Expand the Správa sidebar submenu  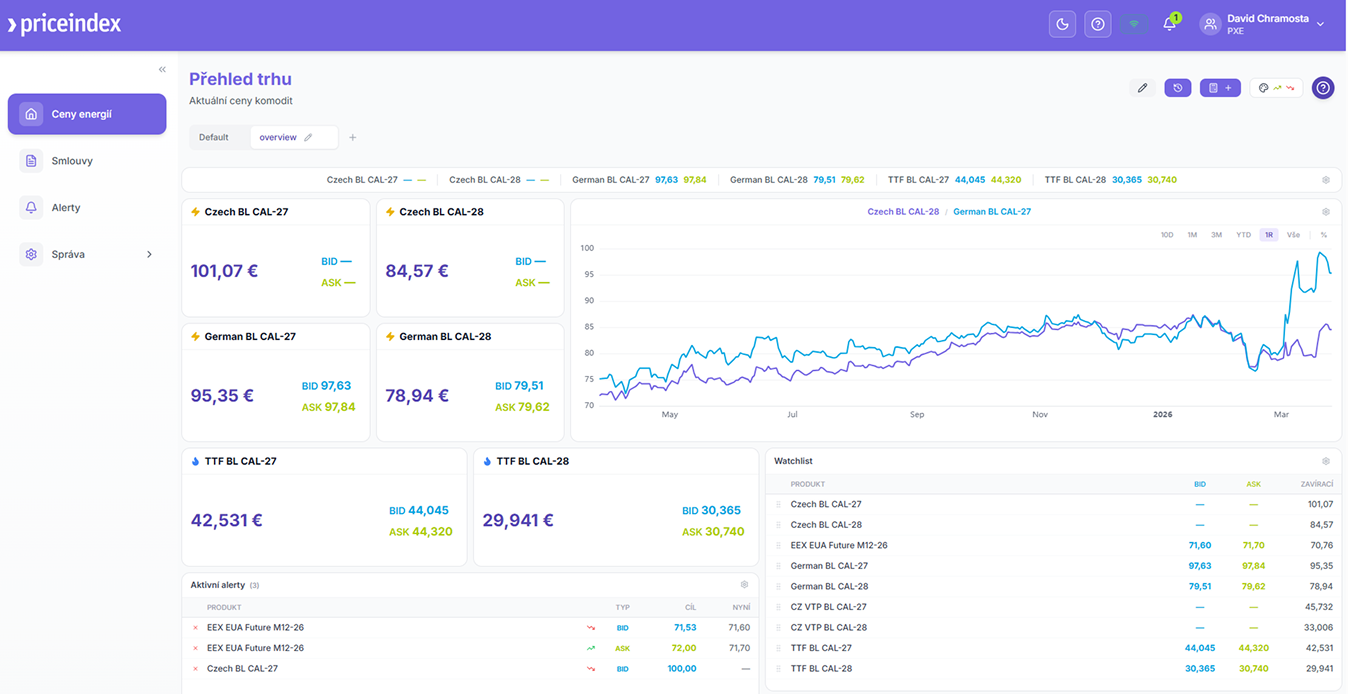point(149,254)
